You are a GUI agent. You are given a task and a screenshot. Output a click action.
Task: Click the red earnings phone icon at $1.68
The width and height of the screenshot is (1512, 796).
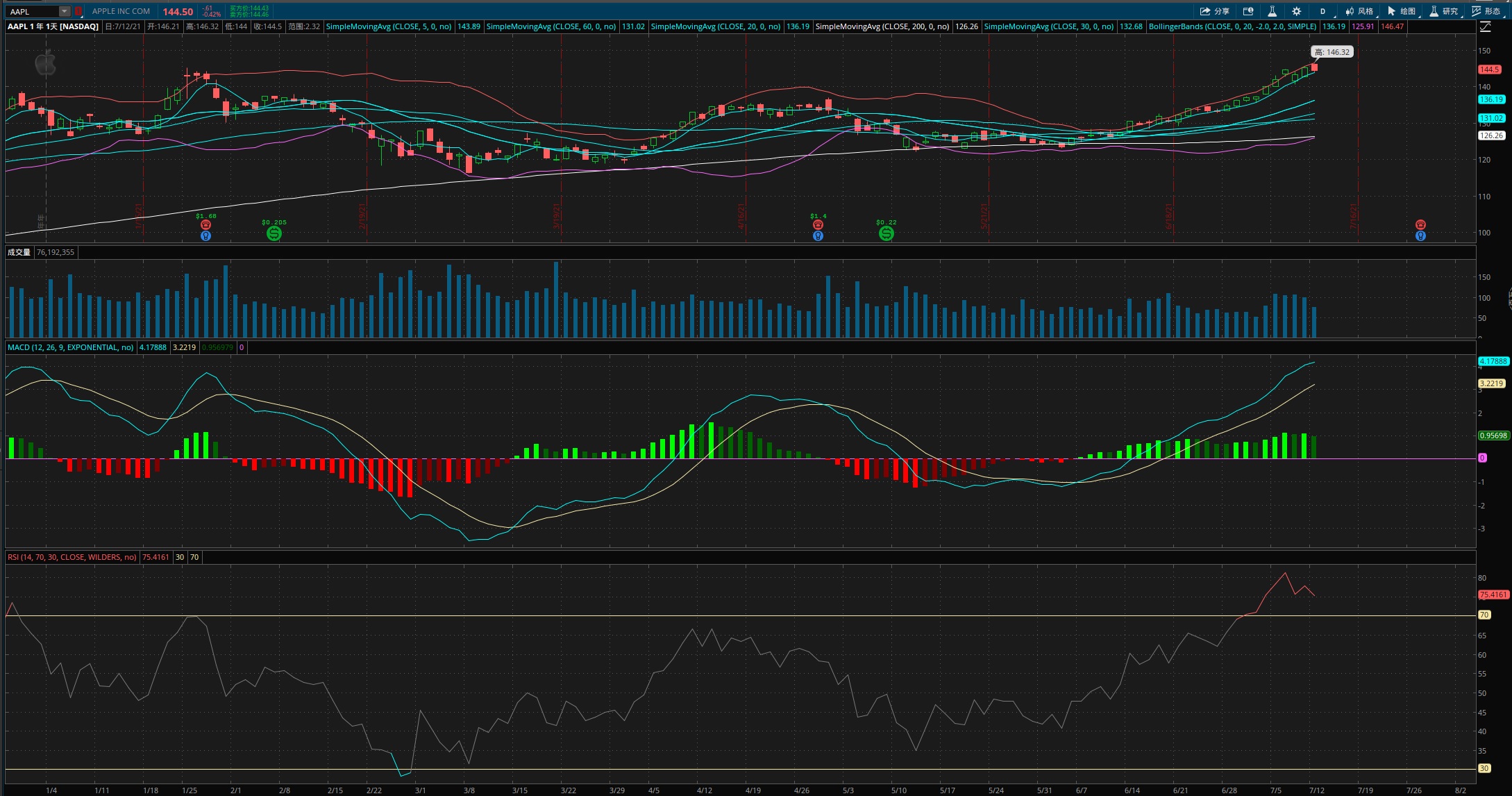205,225
